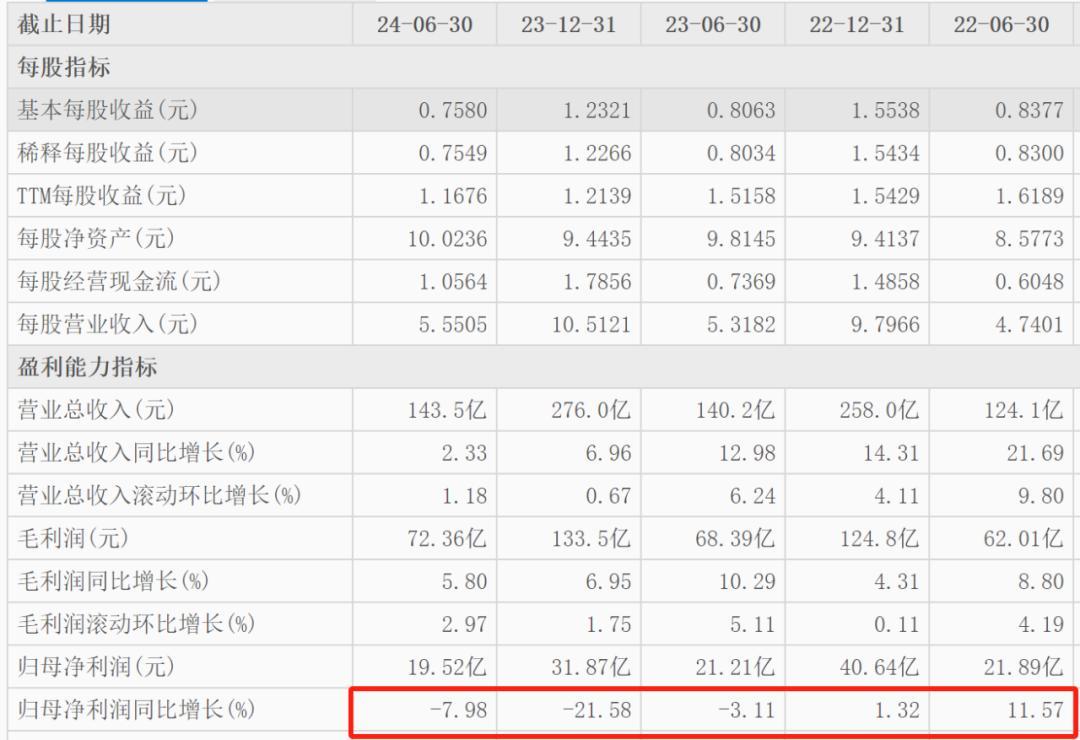Screen dimensions: 1080x740
Task: Click revenue growth value 21.69
Action: point(1035,453)
